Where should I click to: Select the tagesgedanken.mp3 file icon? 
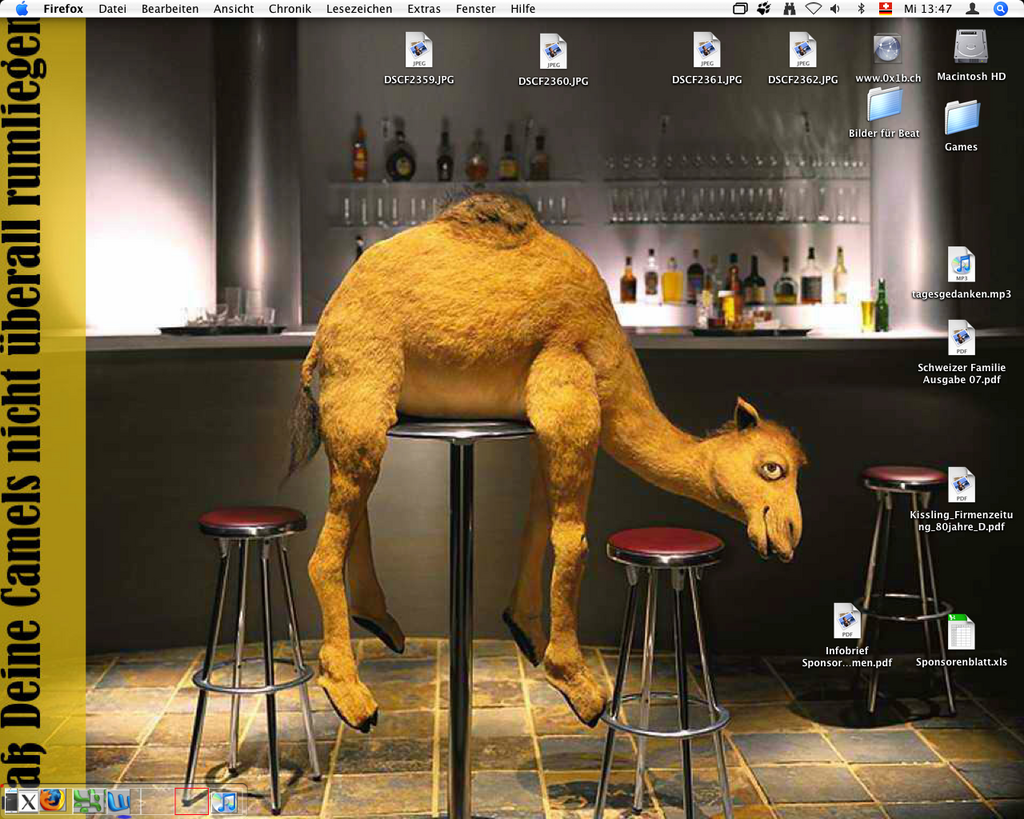(961, 265)
